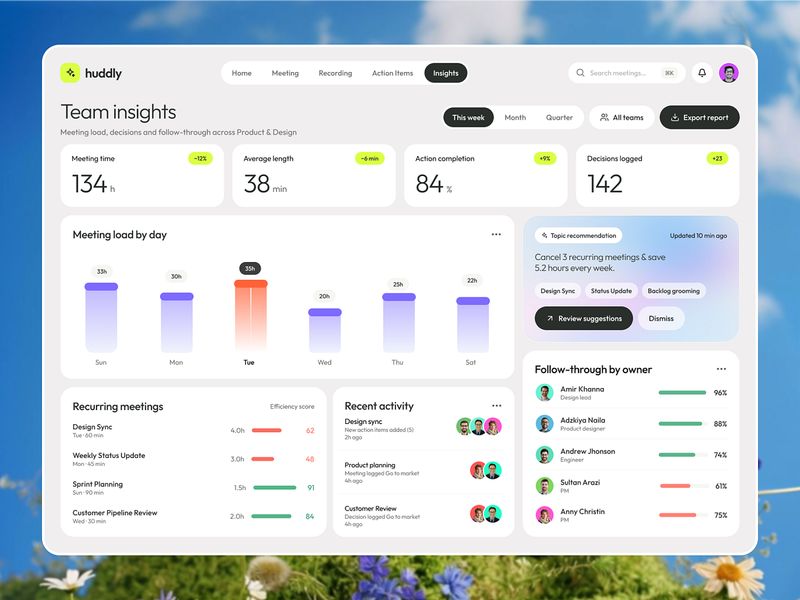Screen dimensions: 800x600
Task: Switch range to Quarter
Action: [559, 117]
